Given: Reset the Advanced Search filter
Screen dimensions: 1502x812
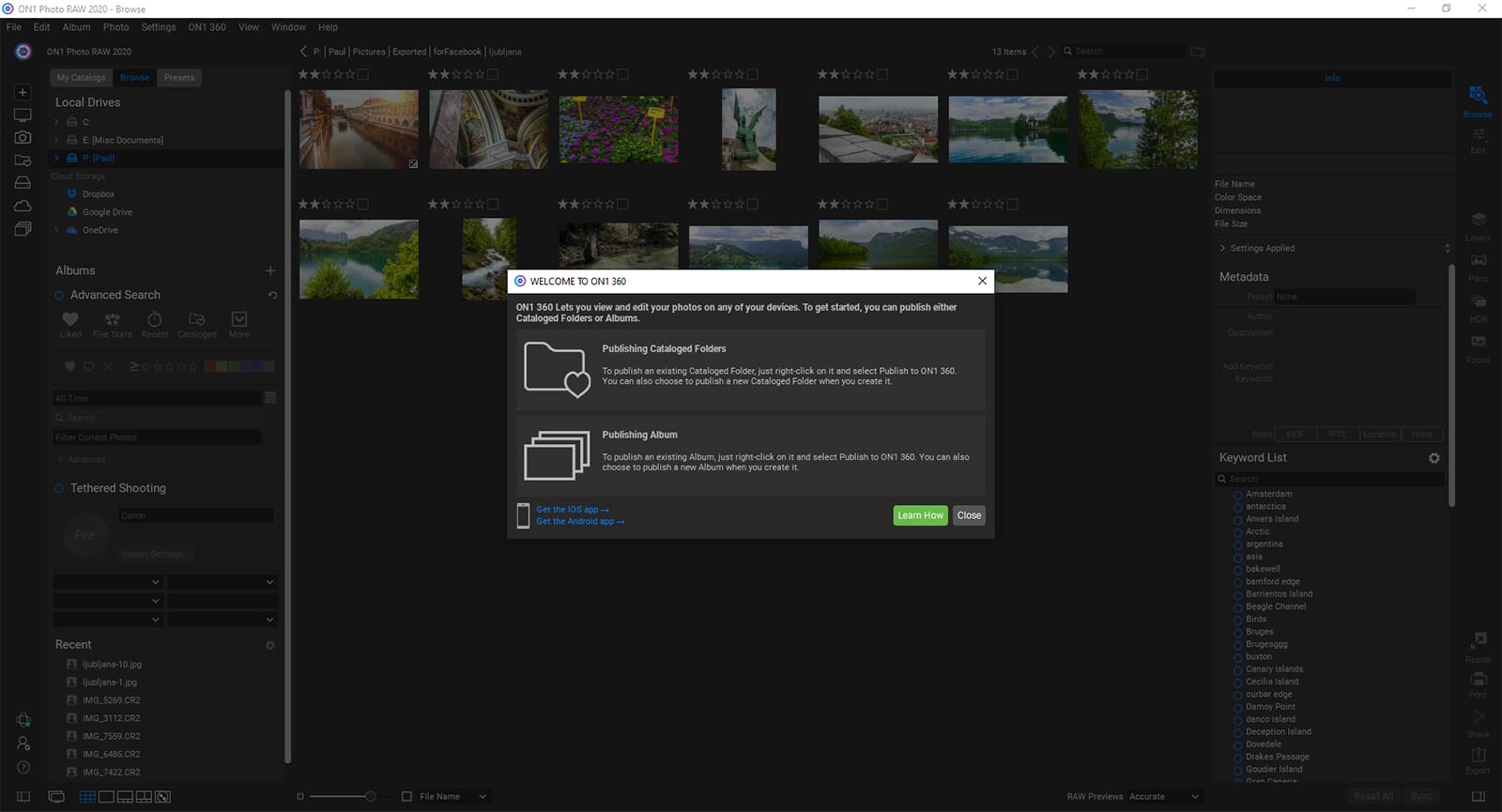Looking at the screenshot, I should [x=272, y=295].
